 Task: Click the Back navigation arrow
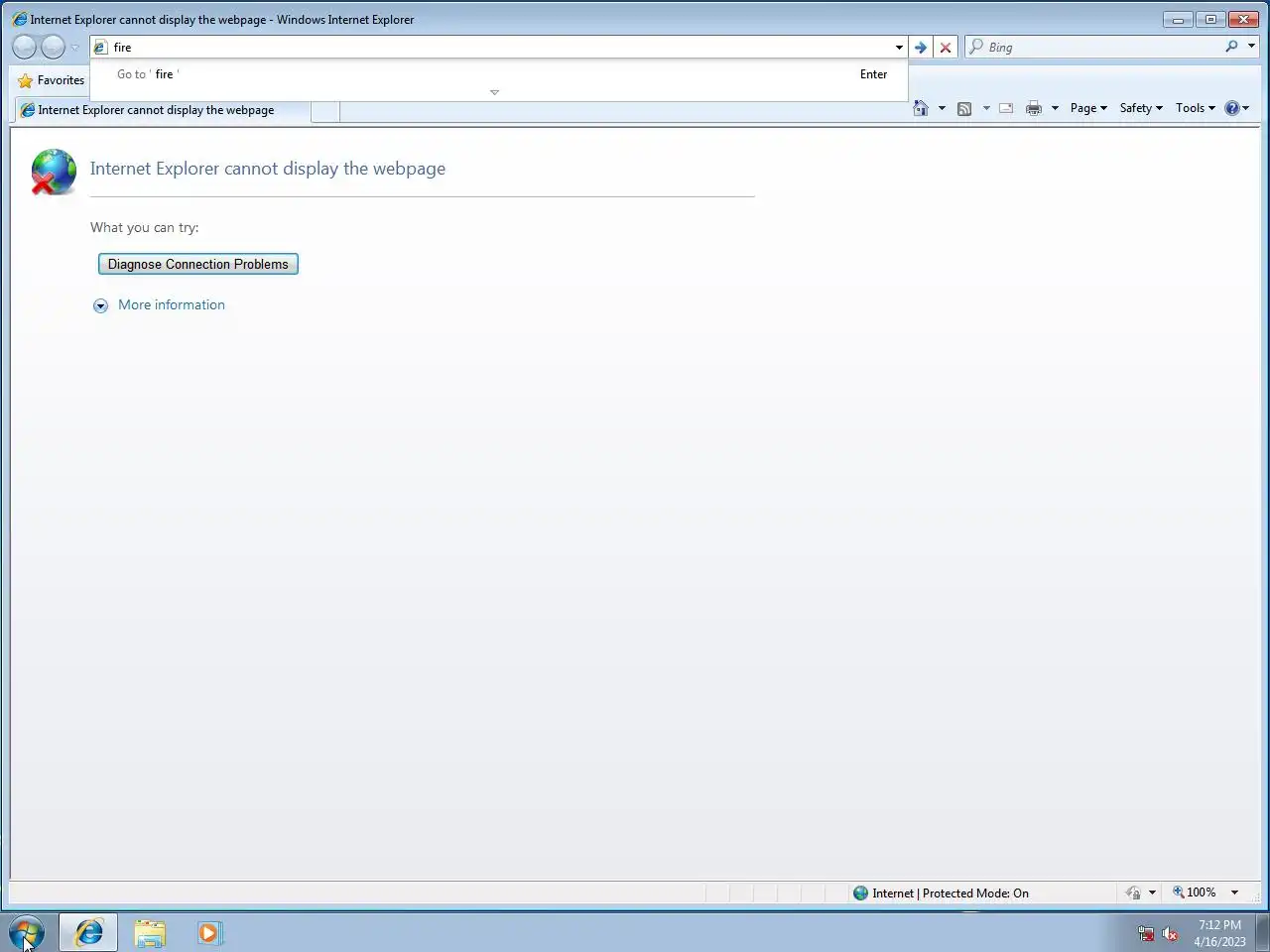click(x=25, y=47)
